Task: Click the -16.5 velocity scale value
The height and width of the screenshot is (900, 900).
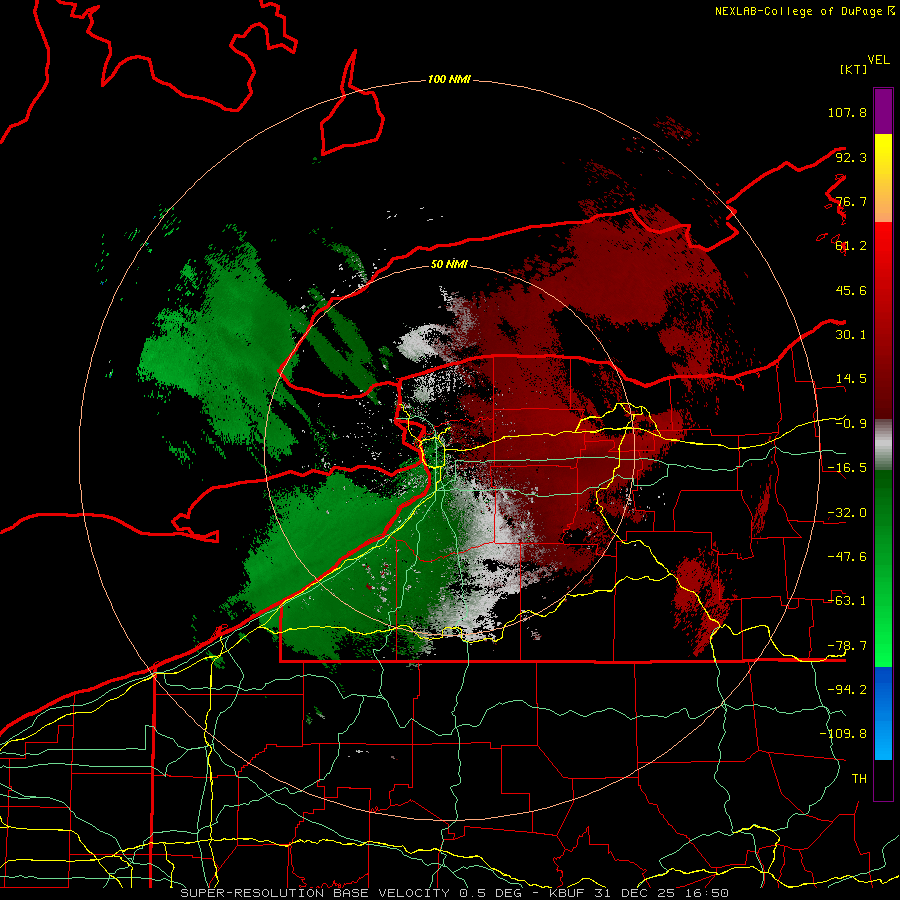Action: [847, 468]
